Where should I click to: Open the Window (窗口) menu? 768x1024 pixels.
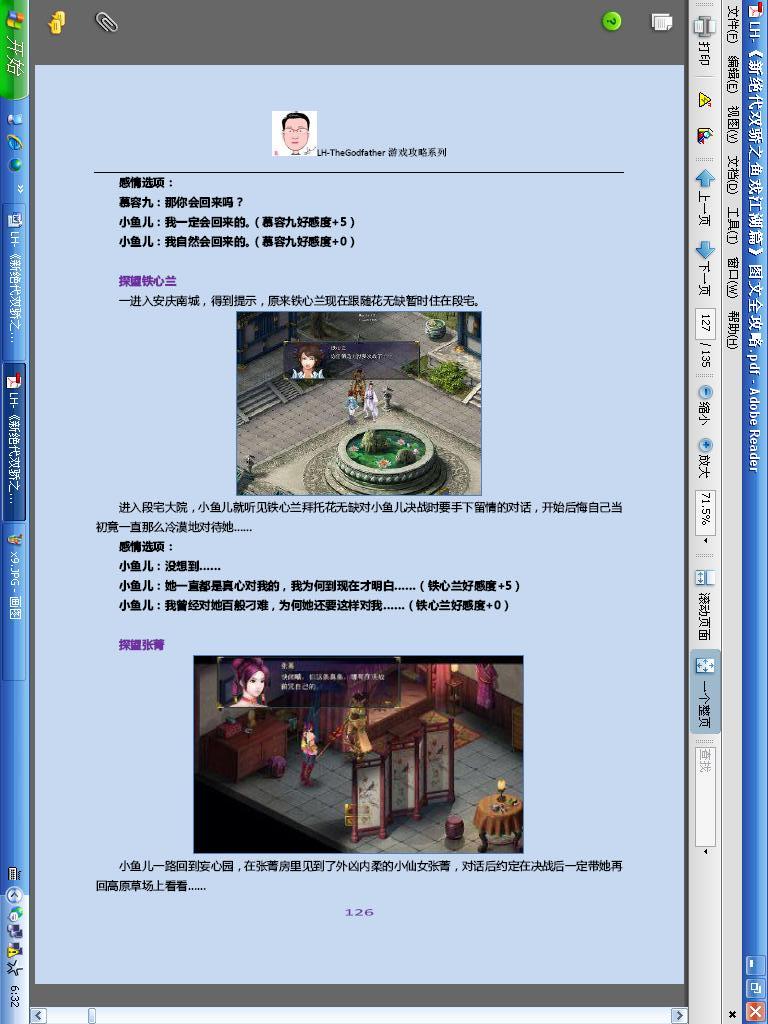pos(733,278)
